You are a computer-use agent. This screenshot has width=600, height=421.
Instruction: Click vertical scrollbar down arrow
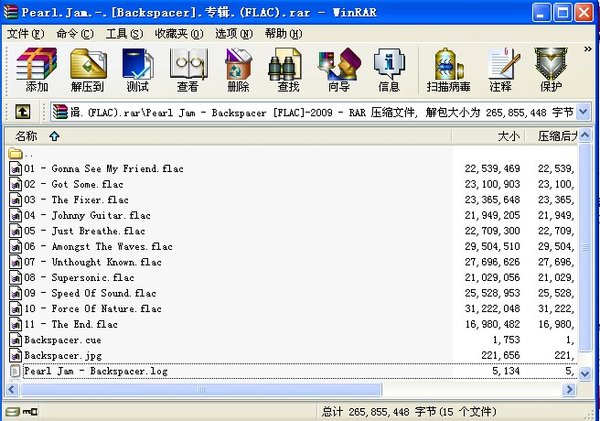[585, 374]
